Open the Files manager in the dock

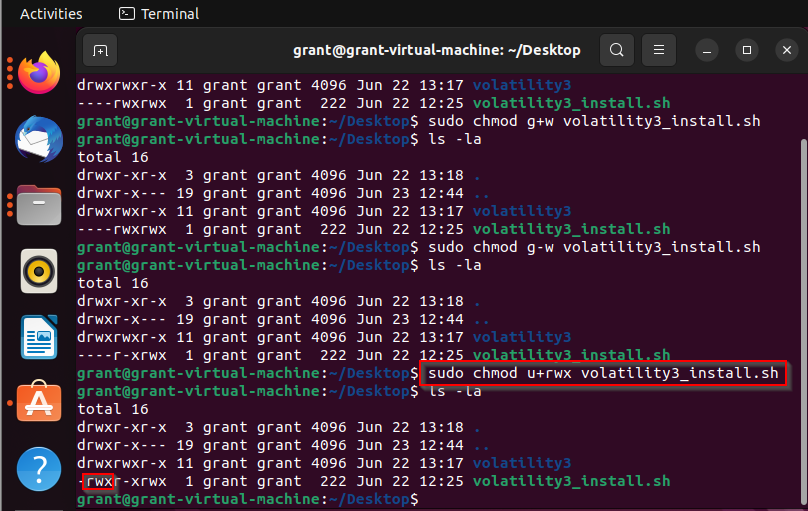click(39, 205)
